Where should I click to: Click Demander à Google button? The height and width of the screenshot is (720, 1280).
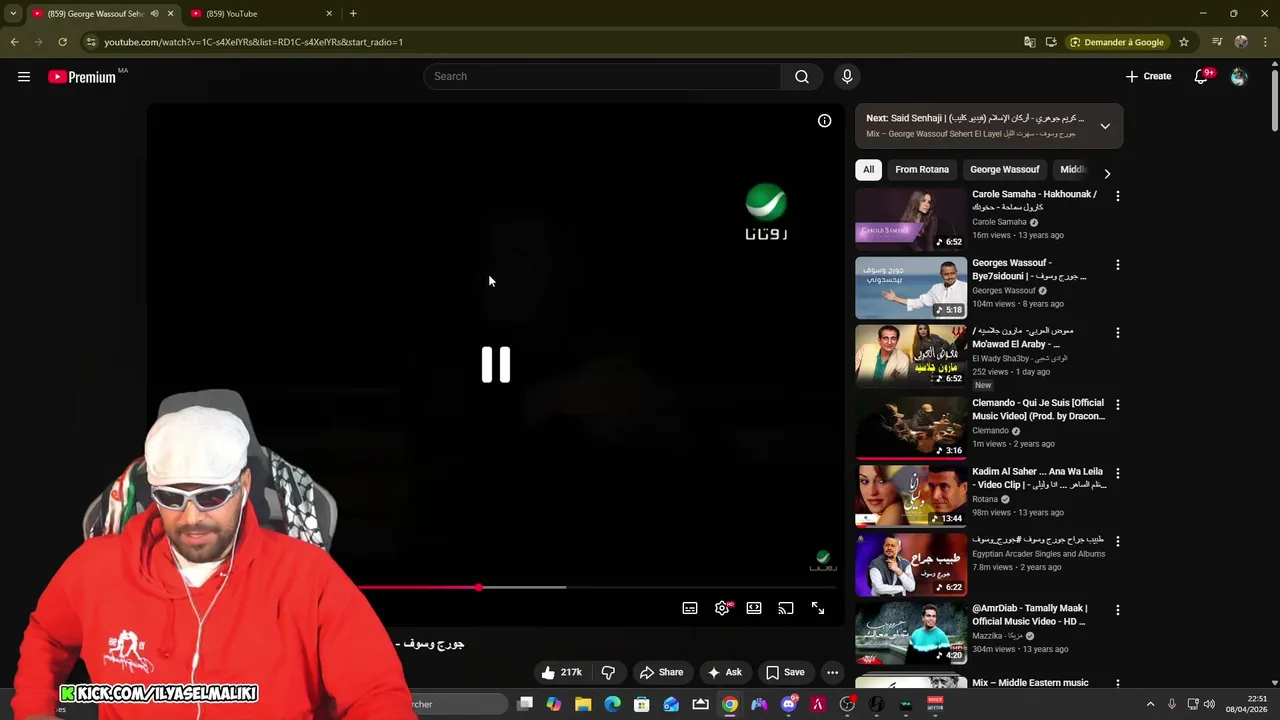pos(1117,42)
